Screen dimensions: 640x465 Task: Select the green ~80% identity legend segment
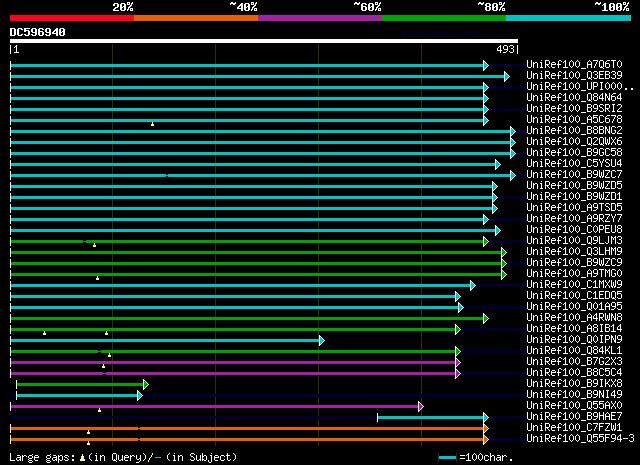pos(444,18)
